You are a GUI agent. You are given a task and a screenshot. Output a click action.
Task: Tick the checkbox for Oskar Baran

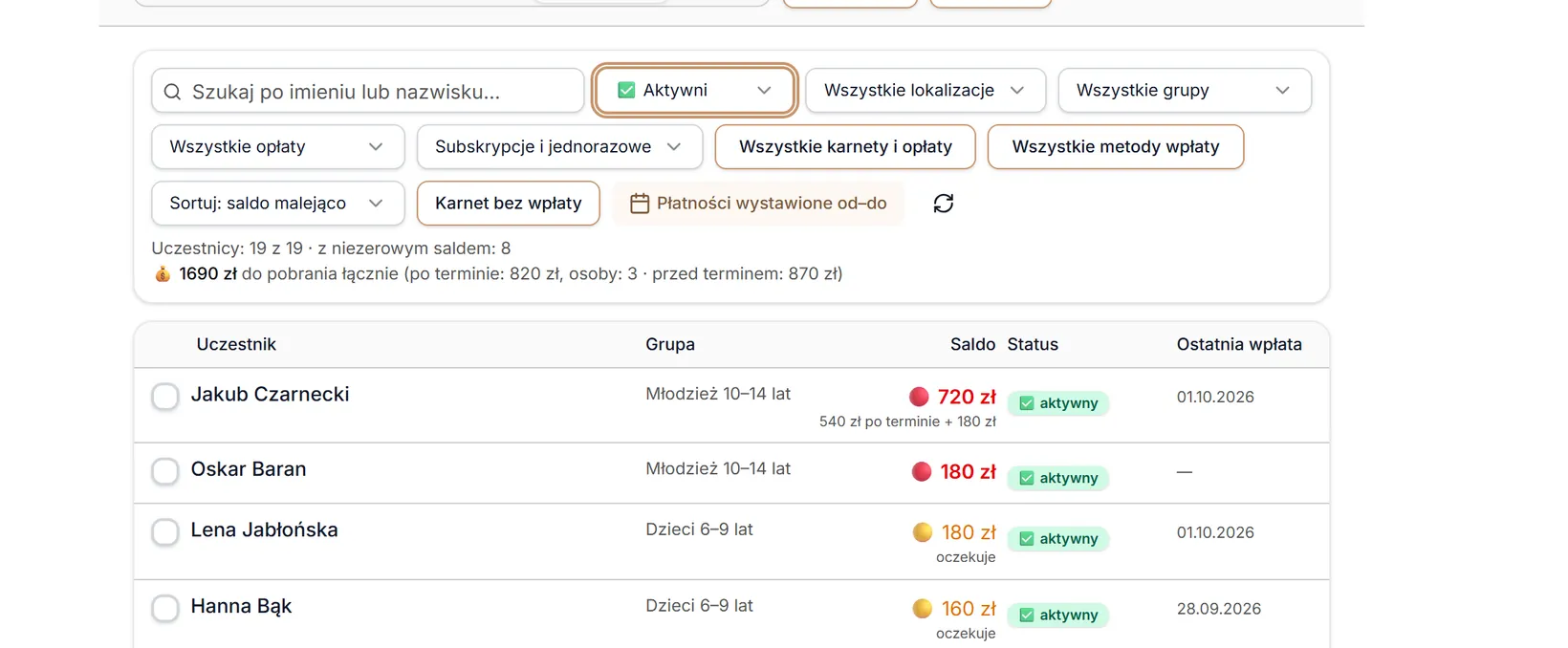click(165, 470)
